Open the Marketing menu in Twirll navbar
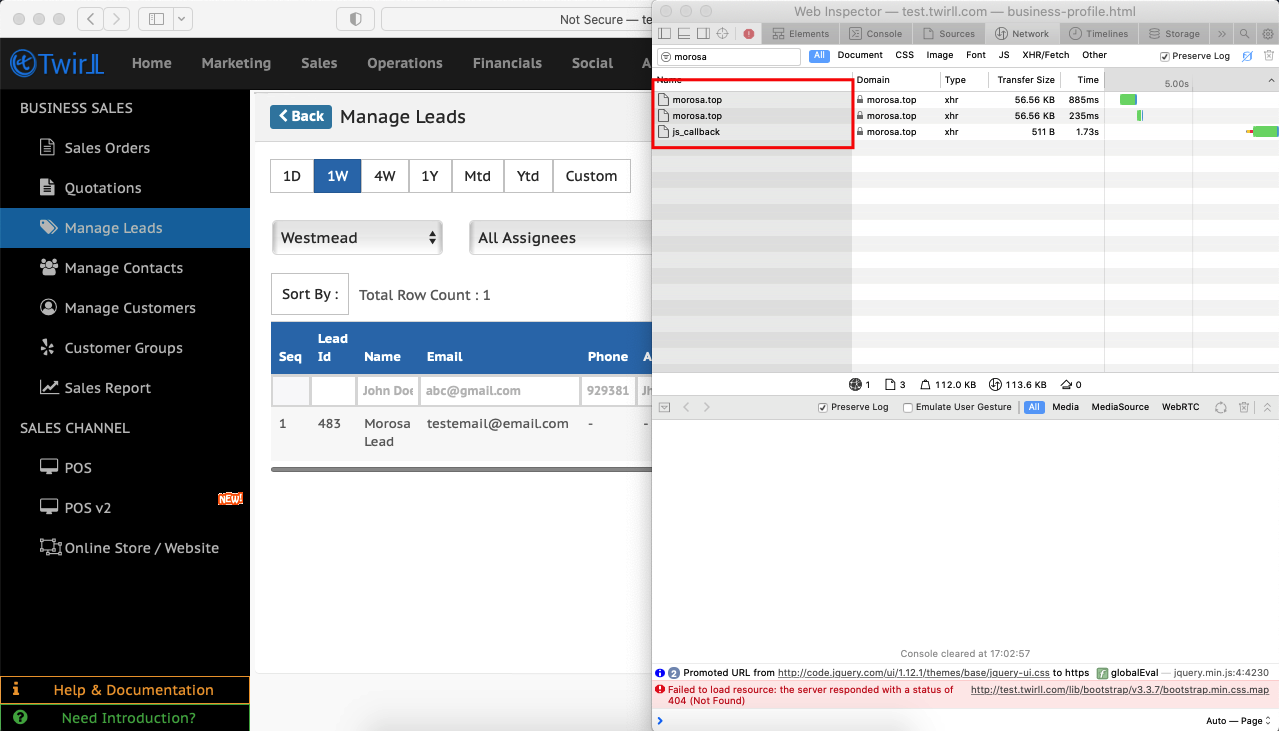The height and width of the screenshot is (731, 1279). click(x=236, y=63)
